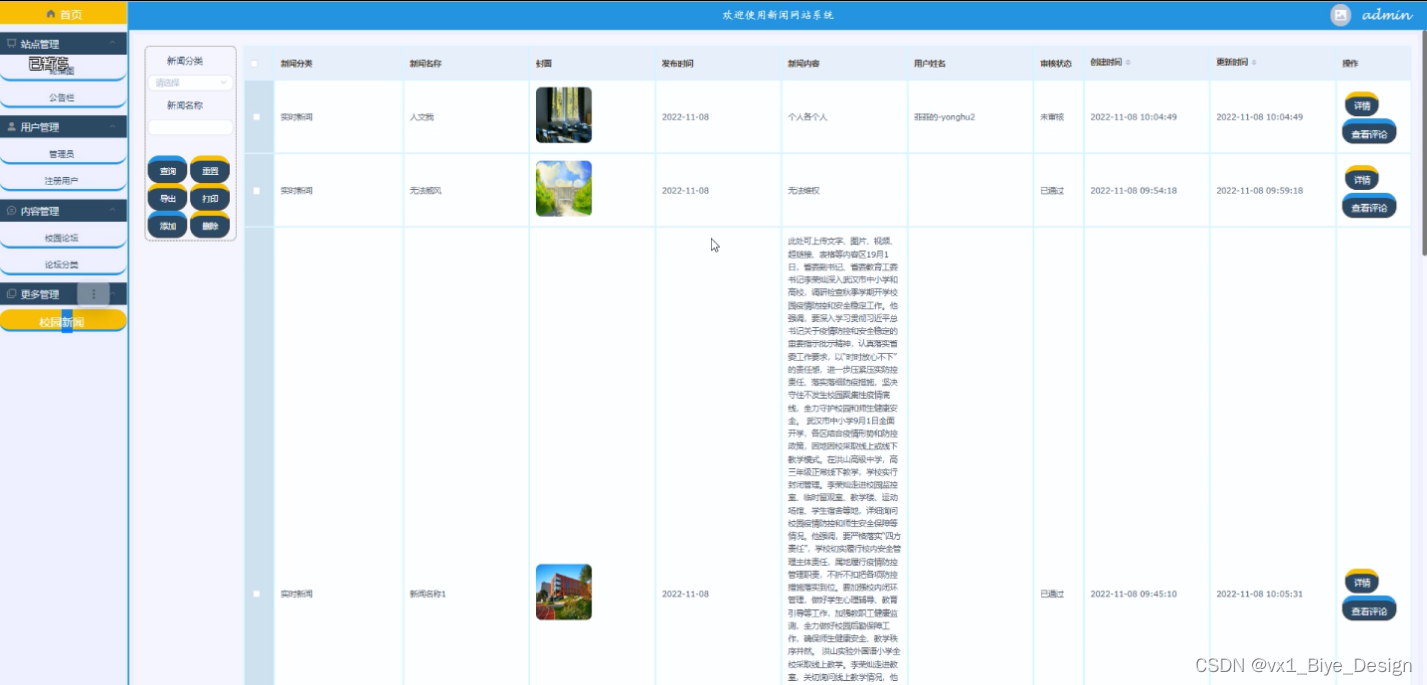The height and width of the screenshot is (685, 1427).
Task: Click the 删除 button
Action: coord(210,226)
